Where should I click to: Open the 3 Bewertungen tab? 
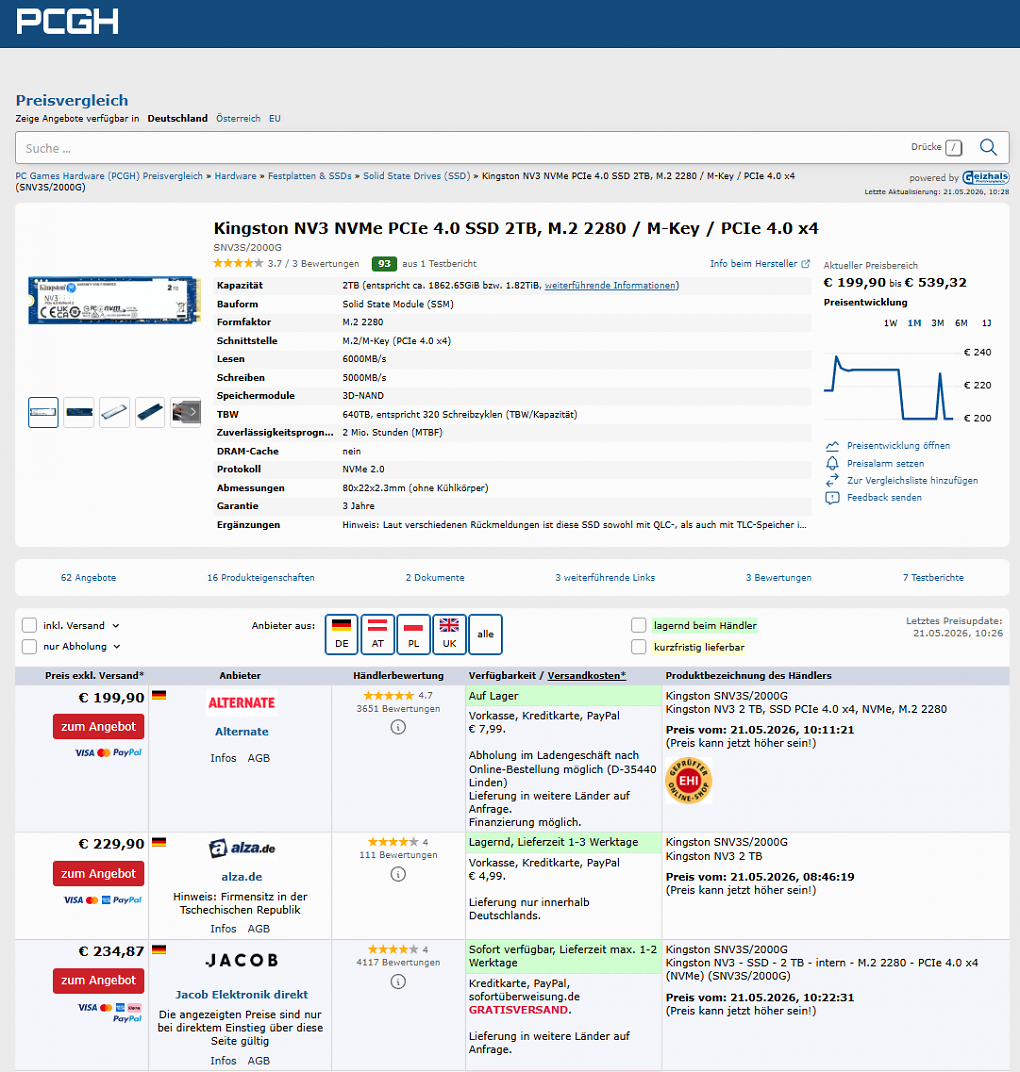779,578
